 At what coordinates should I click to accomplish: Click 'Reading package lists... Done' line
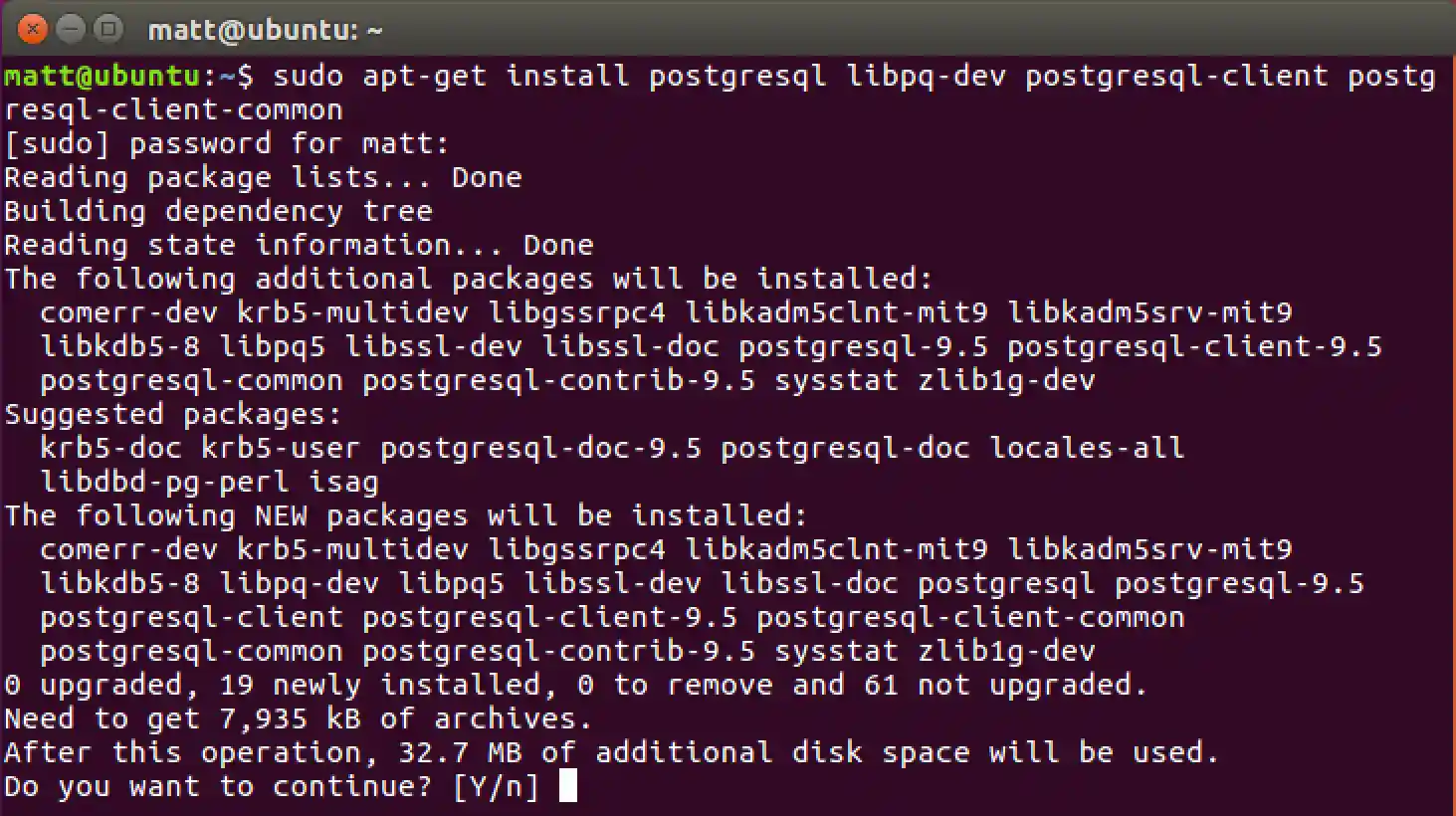(x=263, y=177)
